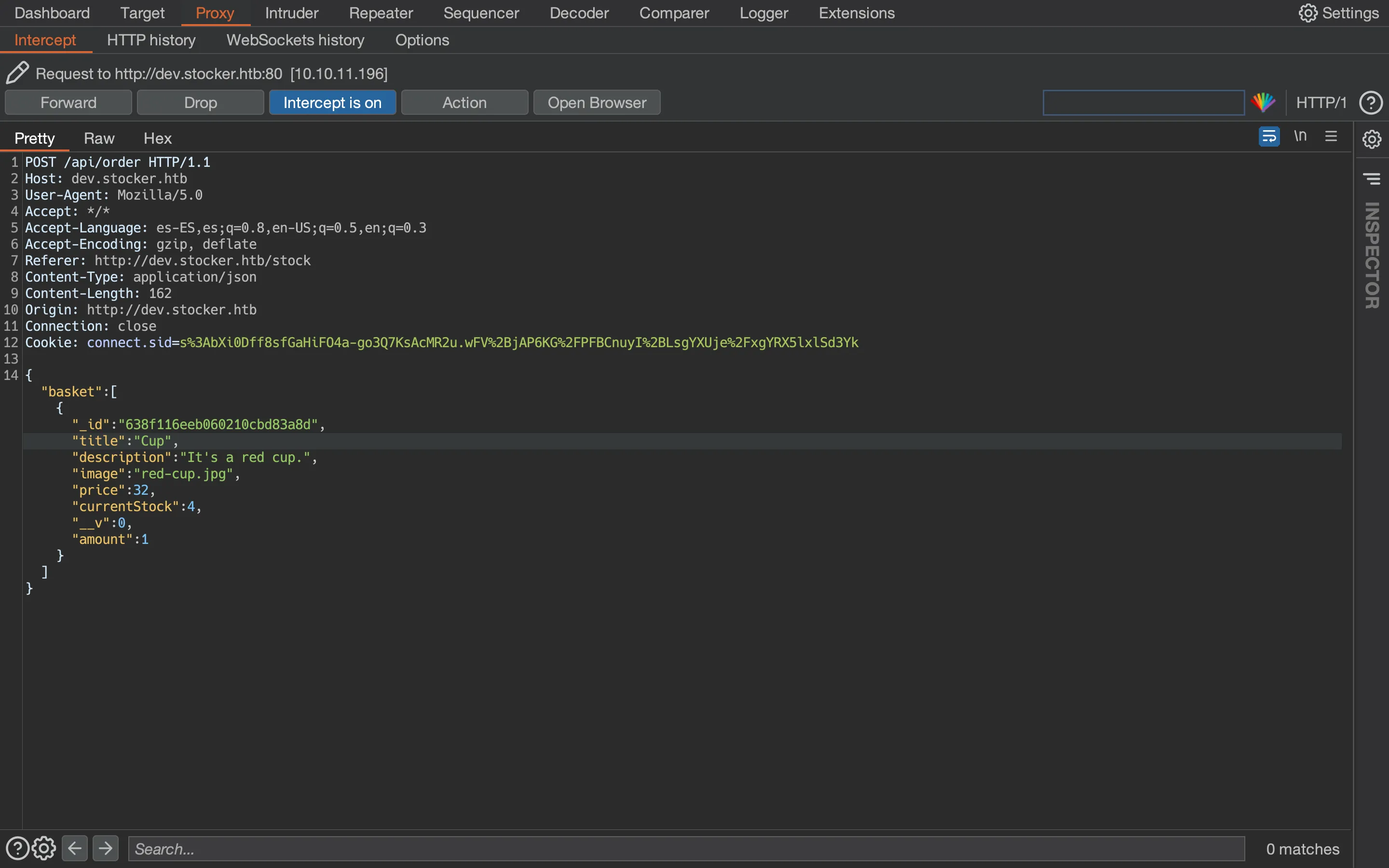Screen dimensions: 1389x868
Task: Open the WebSockets history sub-tab
Action: 295,40
